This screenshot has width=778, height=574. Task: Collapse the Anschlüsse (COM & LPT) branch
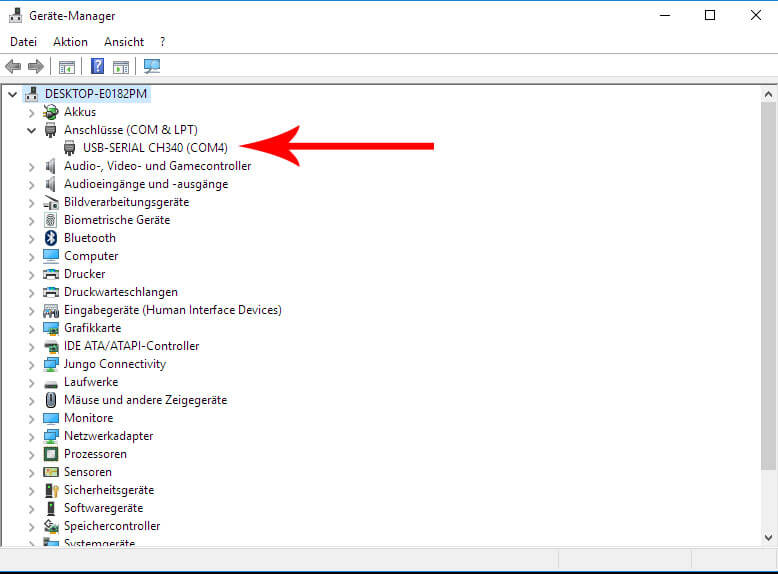coord(31,130)
